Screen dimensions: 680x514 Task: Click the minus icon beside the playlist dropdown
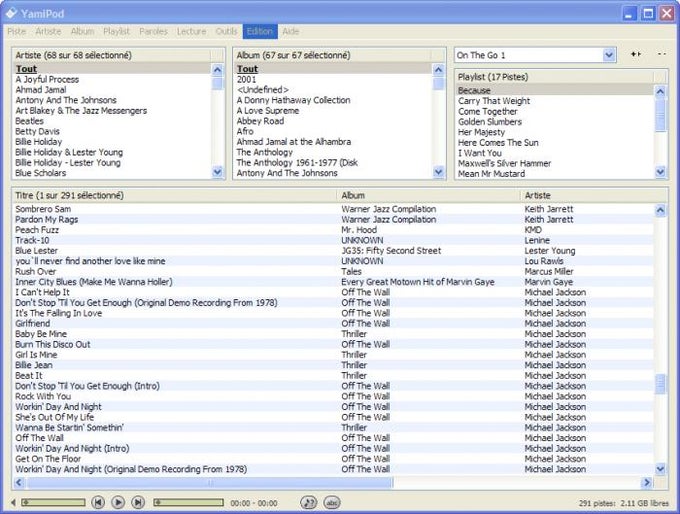click(x=662, y=54)
